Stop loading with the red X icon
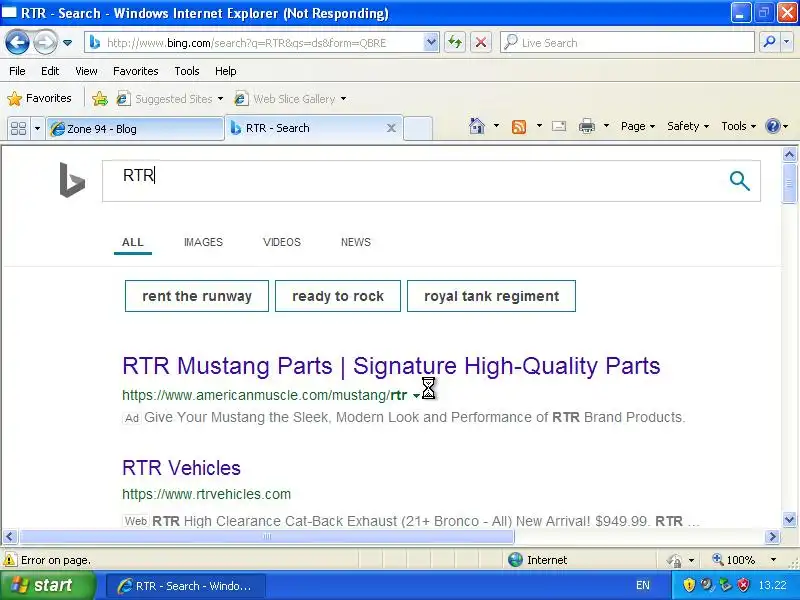Image resolution: width=800 pixels, height=600 pixels. 481,43
